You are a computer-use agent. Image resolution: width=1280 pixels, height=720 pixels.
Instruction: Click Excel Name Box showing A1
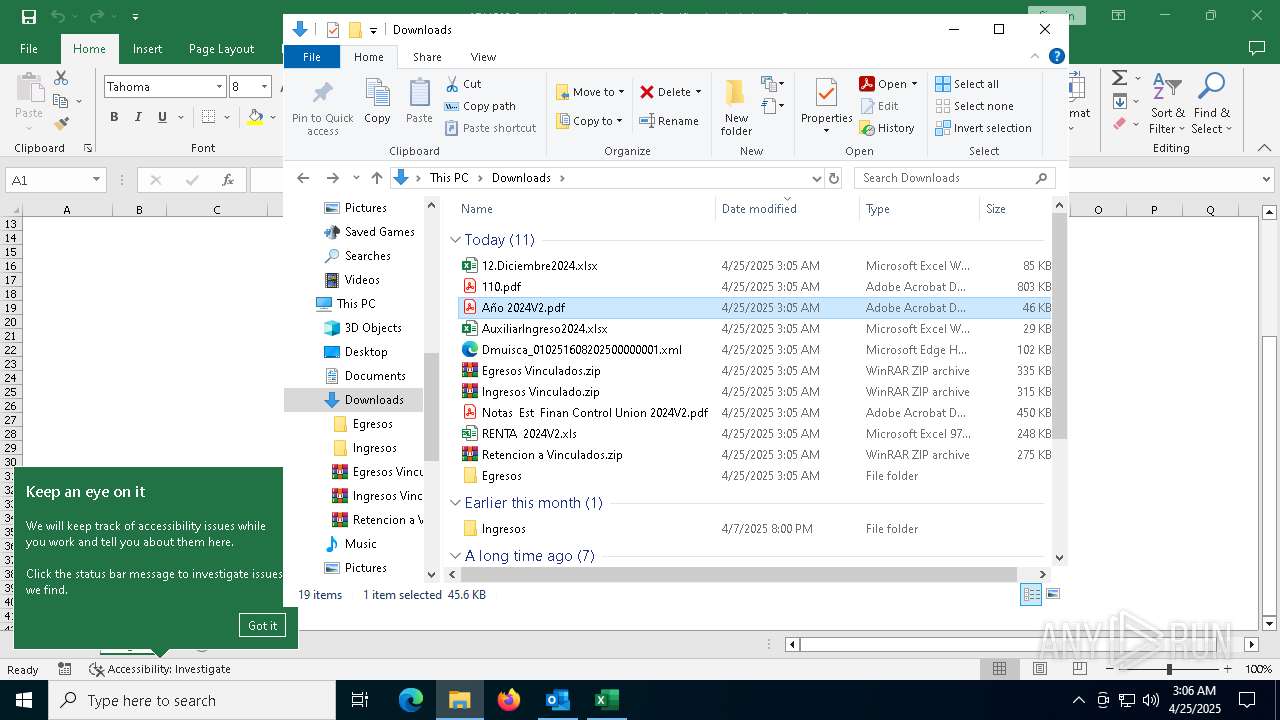pos(55,180)
